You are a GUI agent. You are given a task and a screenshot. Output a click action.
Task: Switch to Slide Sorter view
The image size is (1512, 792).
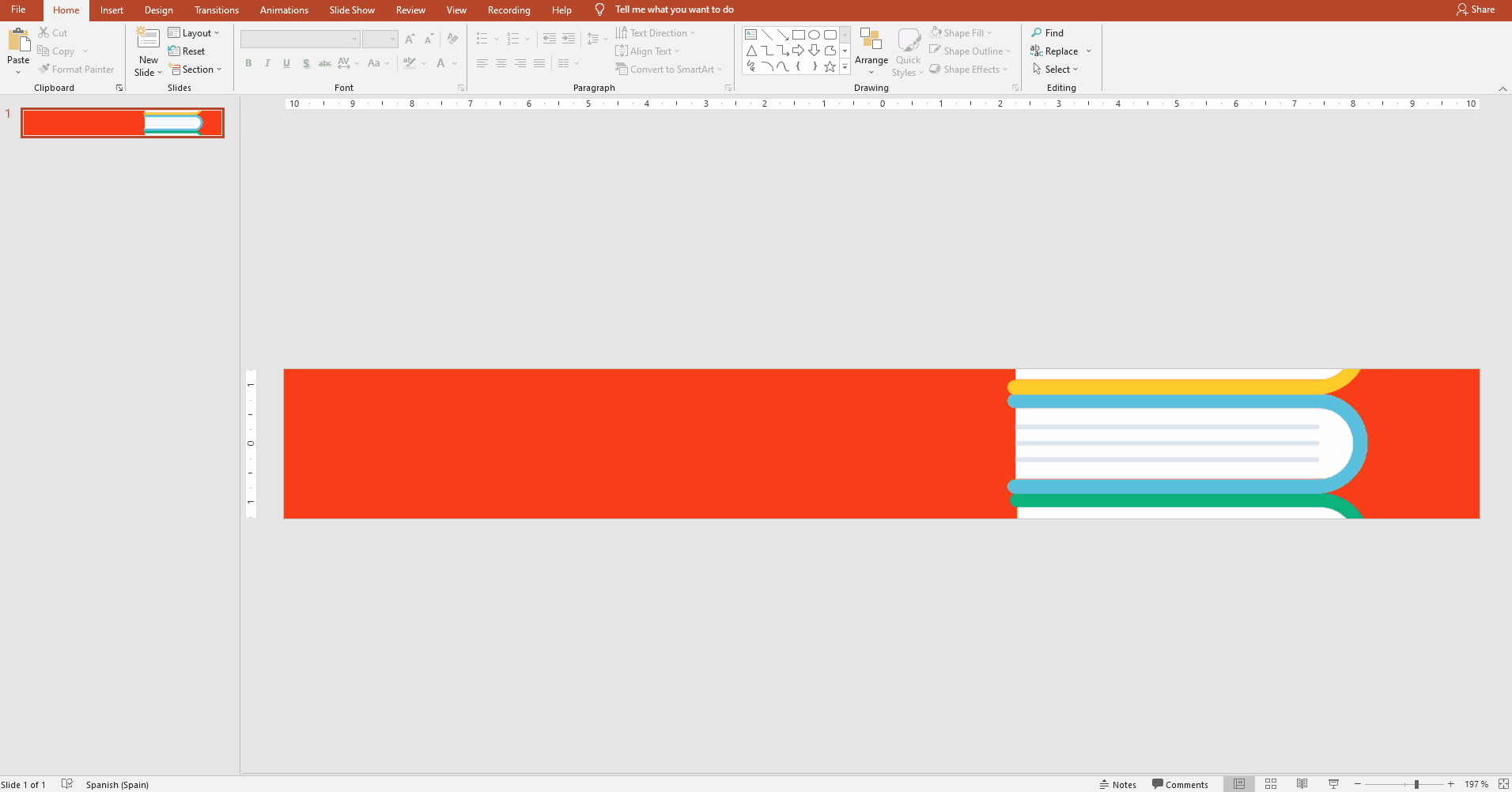pyautogui.click(x=1271, y=784)
